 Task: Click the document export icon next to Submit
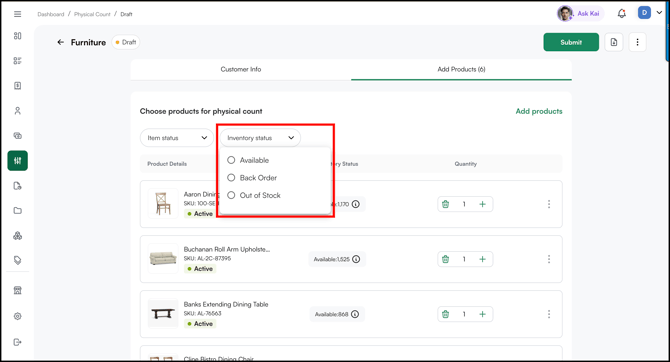614,42
